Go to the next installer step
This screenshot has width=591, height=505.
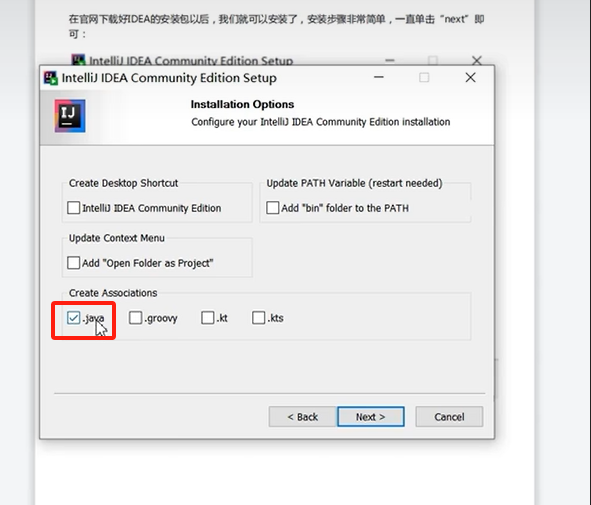pos(371,417)
